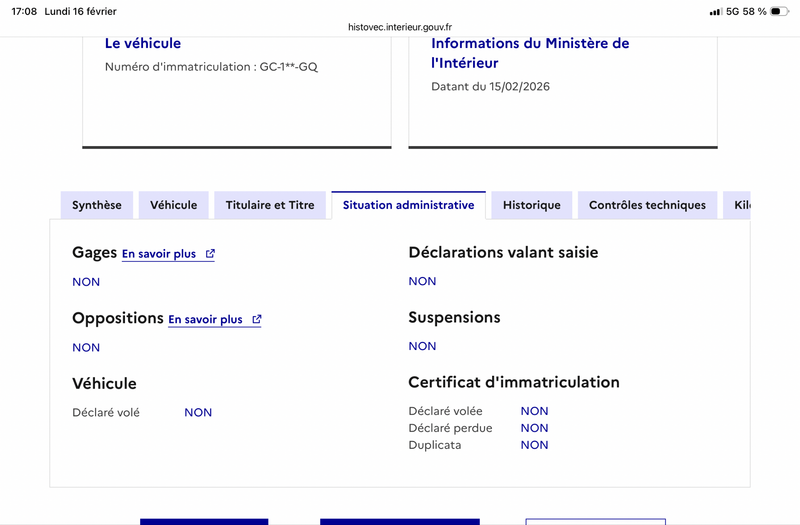Click the Datant du 15/02/2026 text
The height and width of the screenshot is (525, 800).
[490, 87]
